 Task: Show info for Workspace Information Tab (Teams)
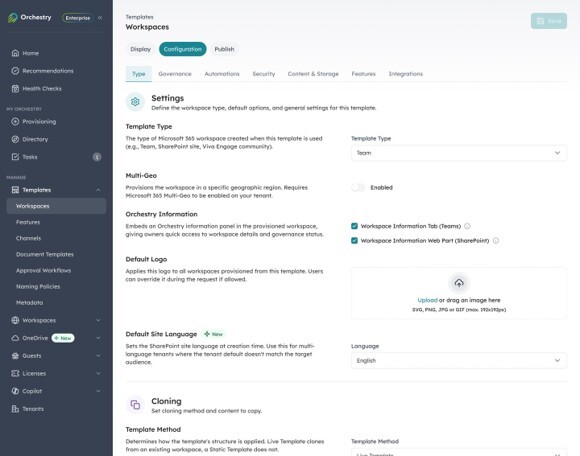pyautogui.click(x=467, y=226)
